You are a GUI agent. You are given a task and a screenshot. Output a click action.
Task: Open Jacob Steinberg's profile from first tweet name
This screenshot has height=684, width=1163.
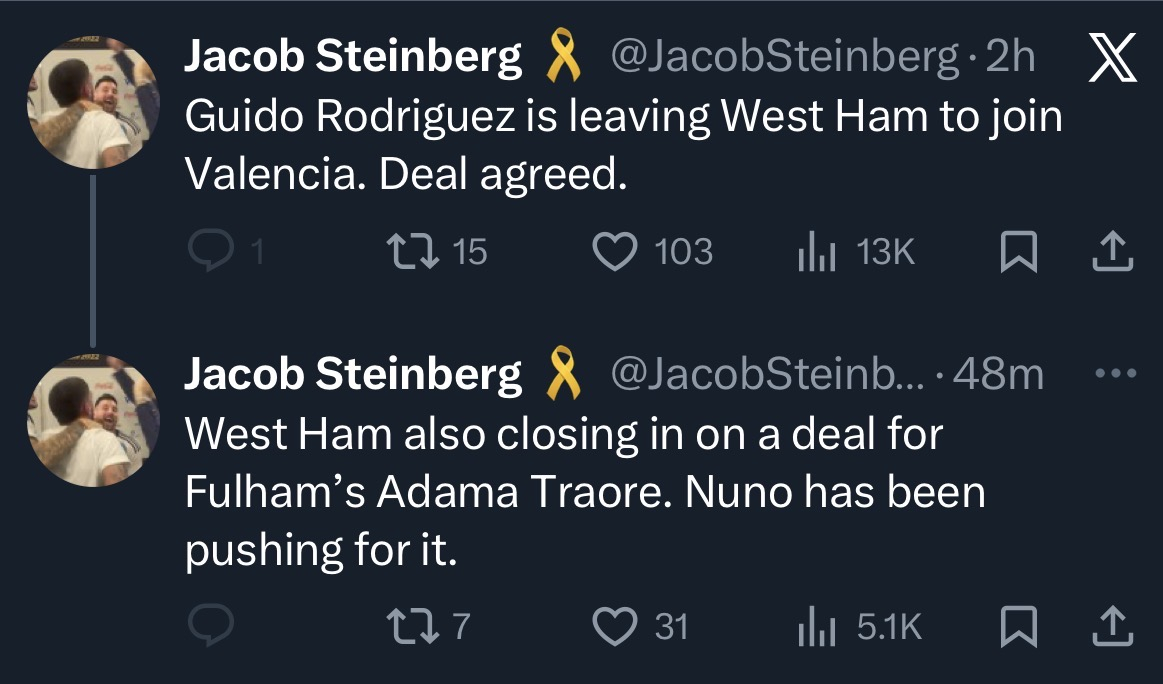pos(353,60)
